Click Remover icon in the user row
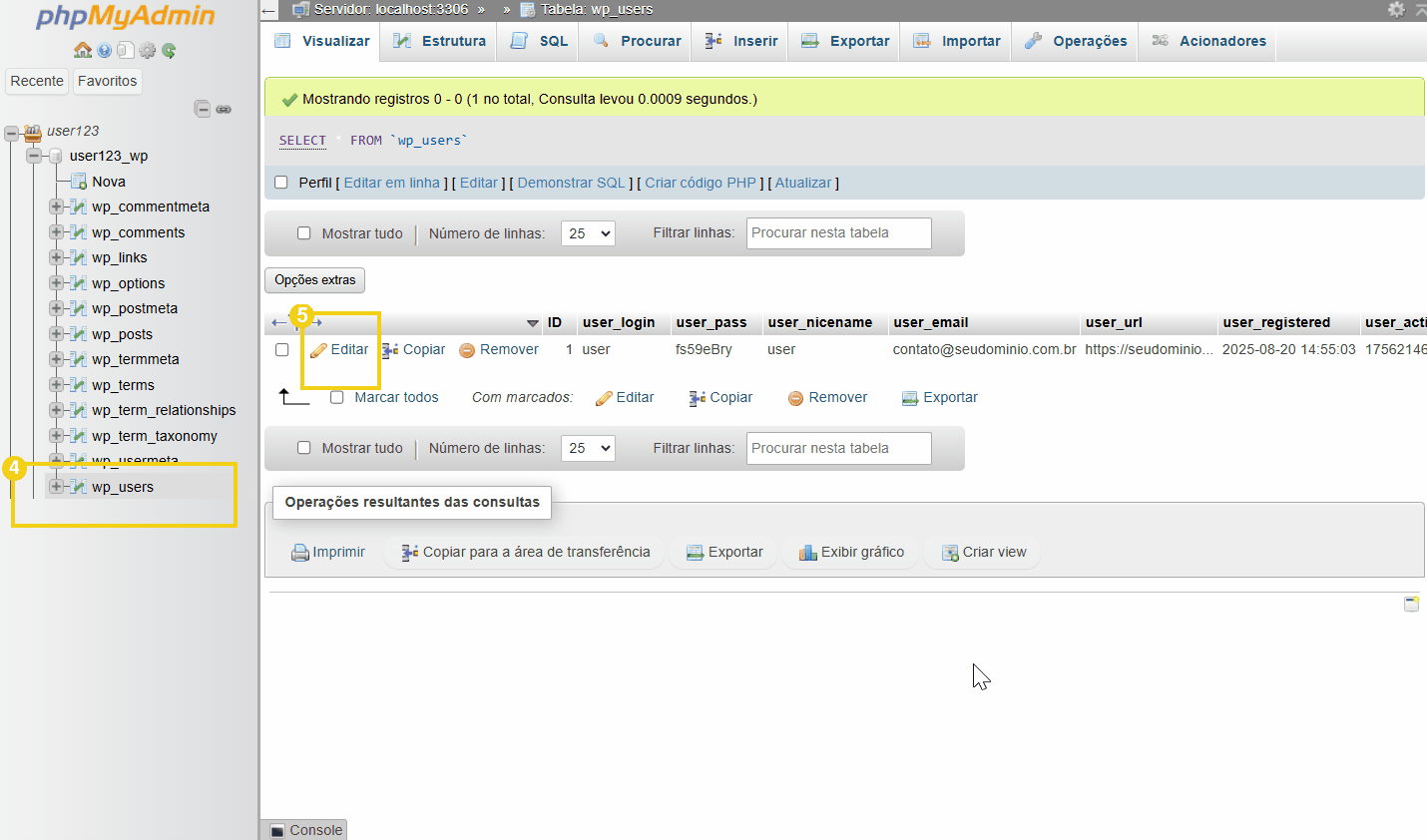The height and width of the screenshot is (840, 1427). 466,350
